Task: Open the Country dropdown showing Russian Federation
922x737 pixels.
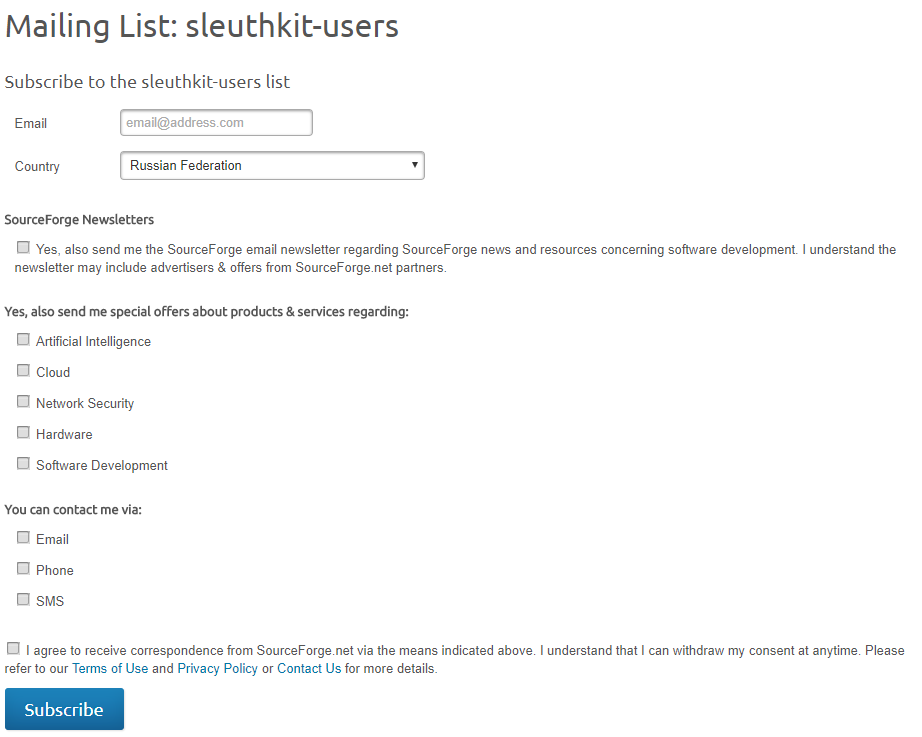Action: (x=272, y=165)
